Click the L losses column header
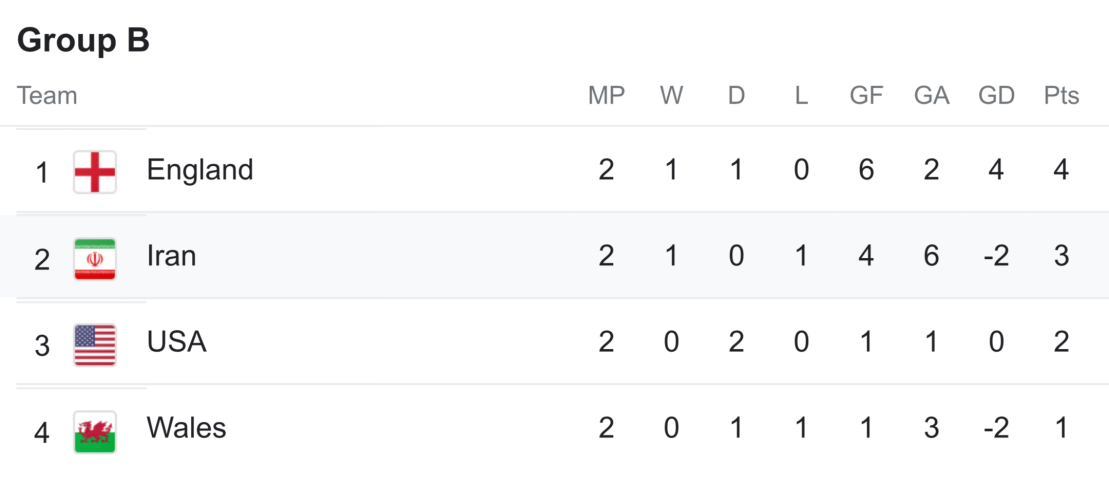The width and height of the screenshot is (1109, 500). click(801, 96)
